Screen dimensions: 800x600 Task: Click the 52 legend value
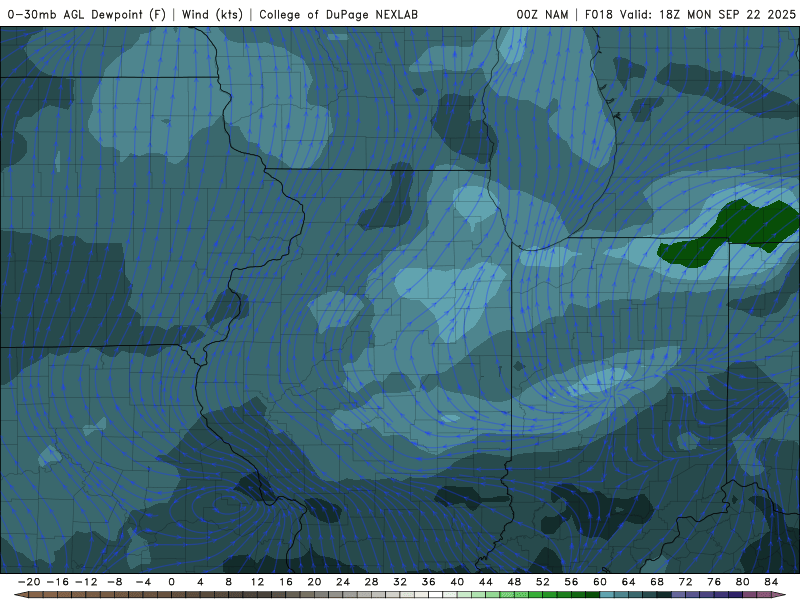(x=543, y=582)
